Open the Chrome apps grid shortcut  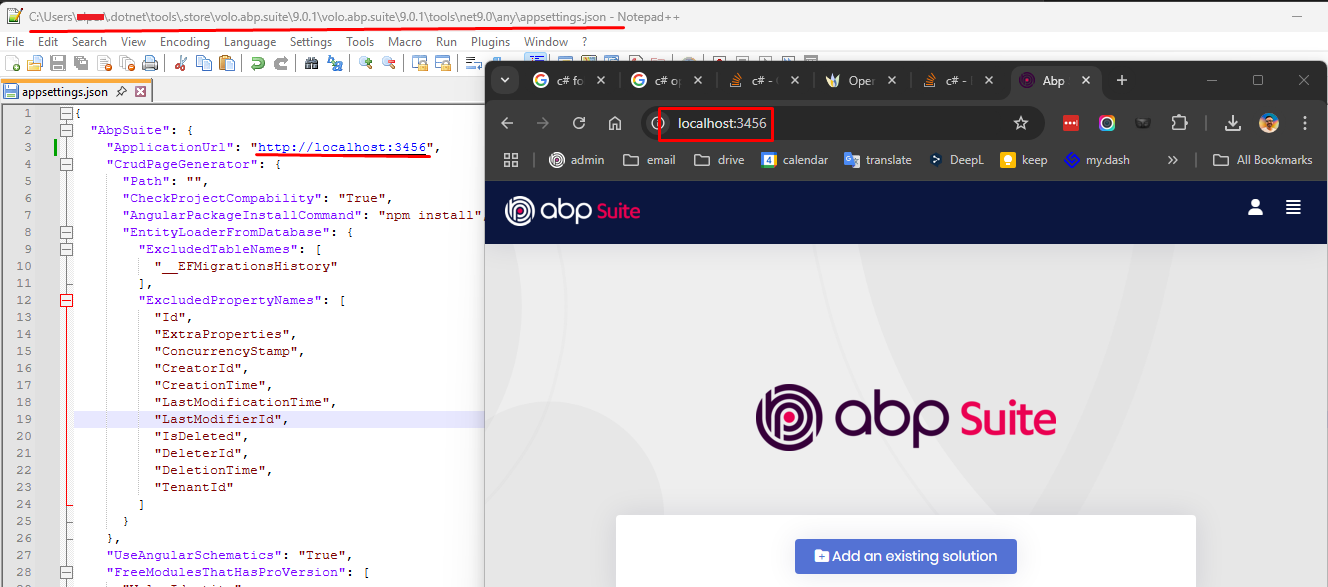click(x=511, y=160)
